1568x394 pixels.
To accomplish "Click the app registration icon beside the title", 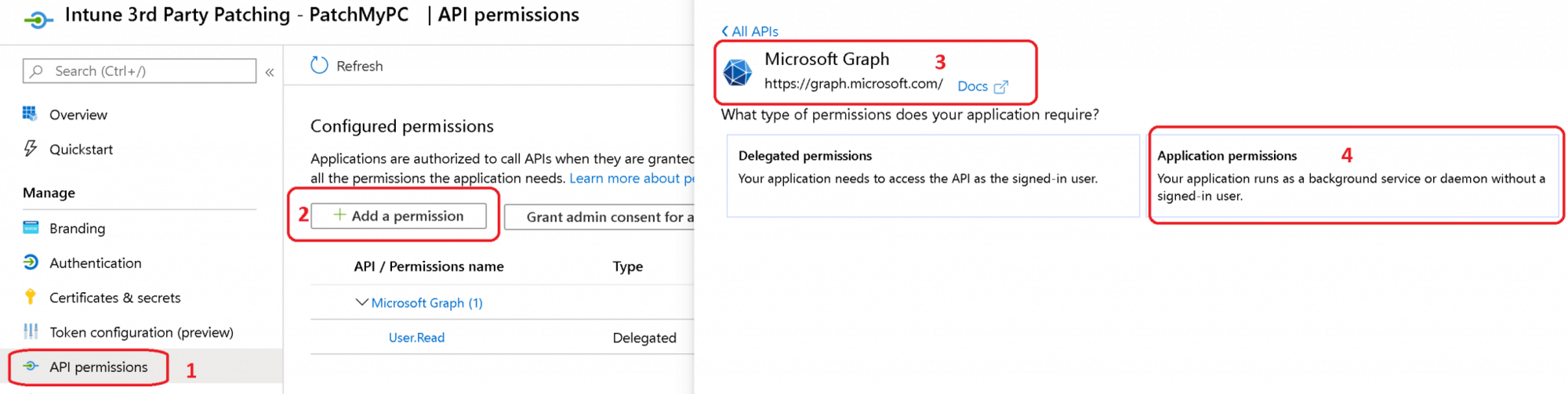I will [38, 19].
